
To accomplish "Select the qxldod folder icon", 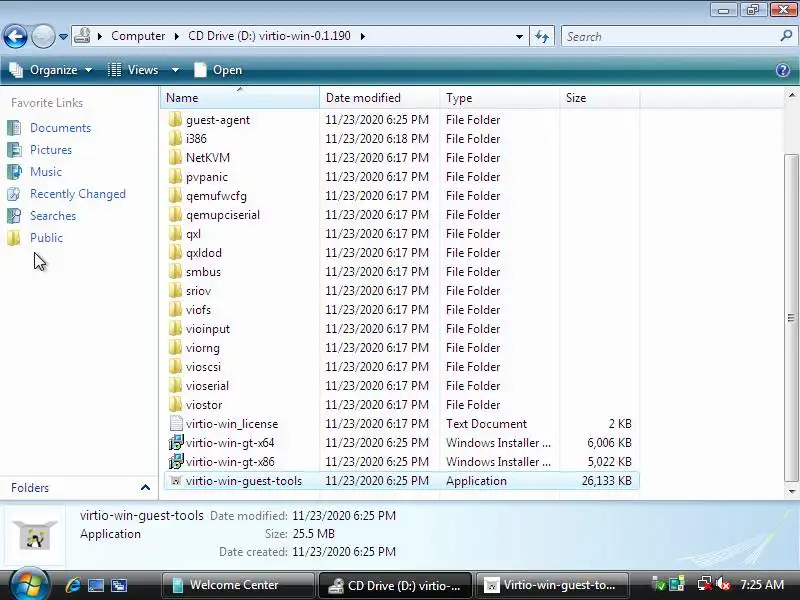I will (175, 253).
